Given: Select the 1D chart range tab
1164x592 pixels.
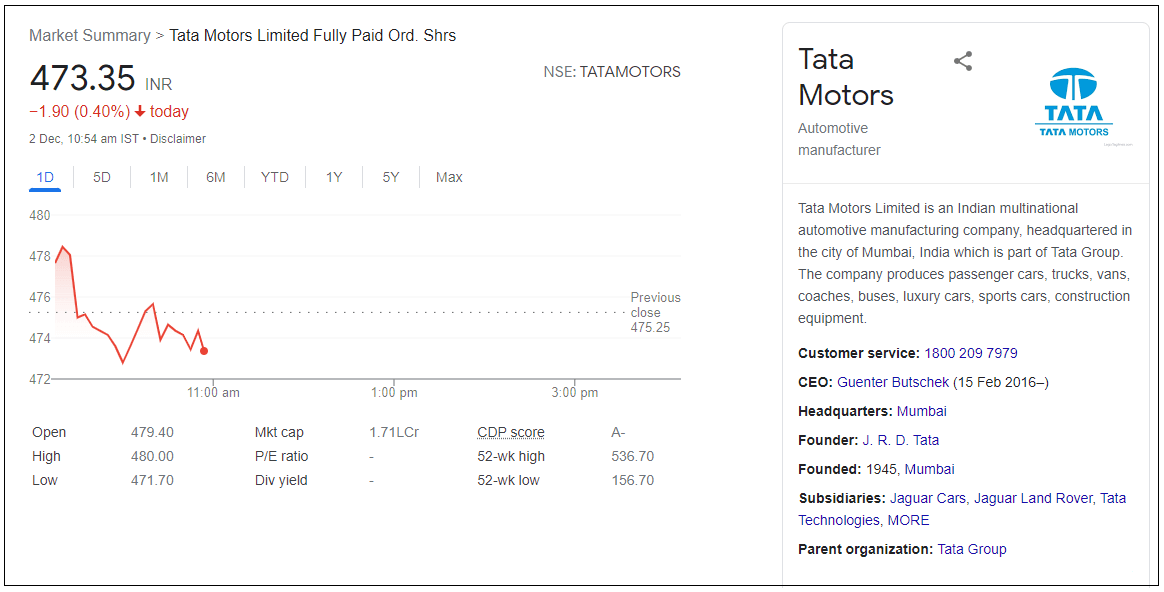Looking at the screenshot, I should (45, 177).
